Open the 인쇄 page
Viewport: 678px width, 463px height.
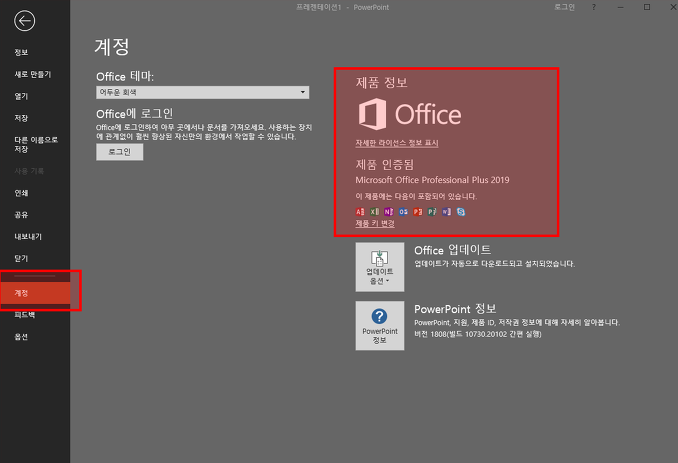pyautogui.click(x=21, y=193)
